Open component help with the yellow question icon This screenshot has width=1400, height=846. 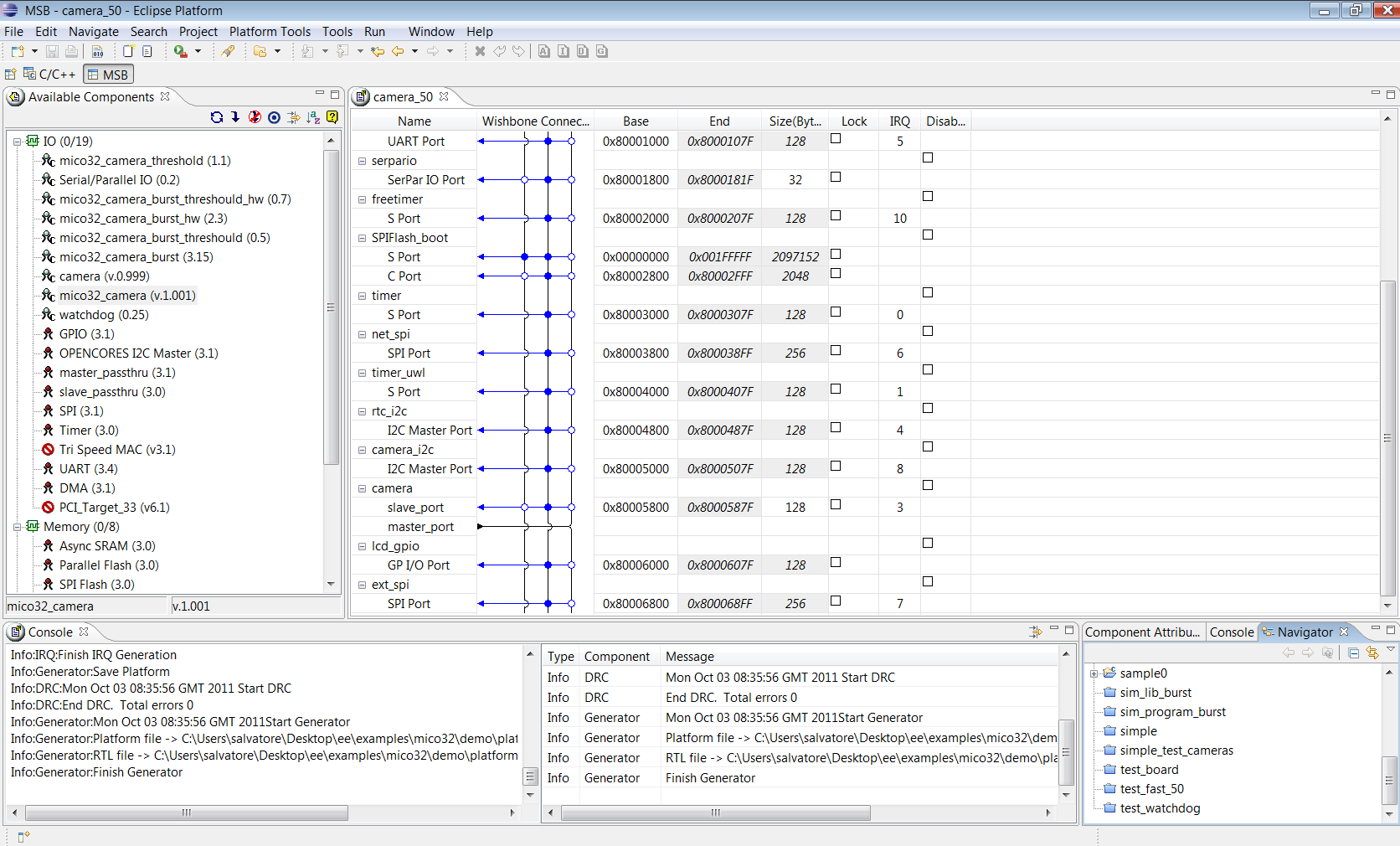332,117
